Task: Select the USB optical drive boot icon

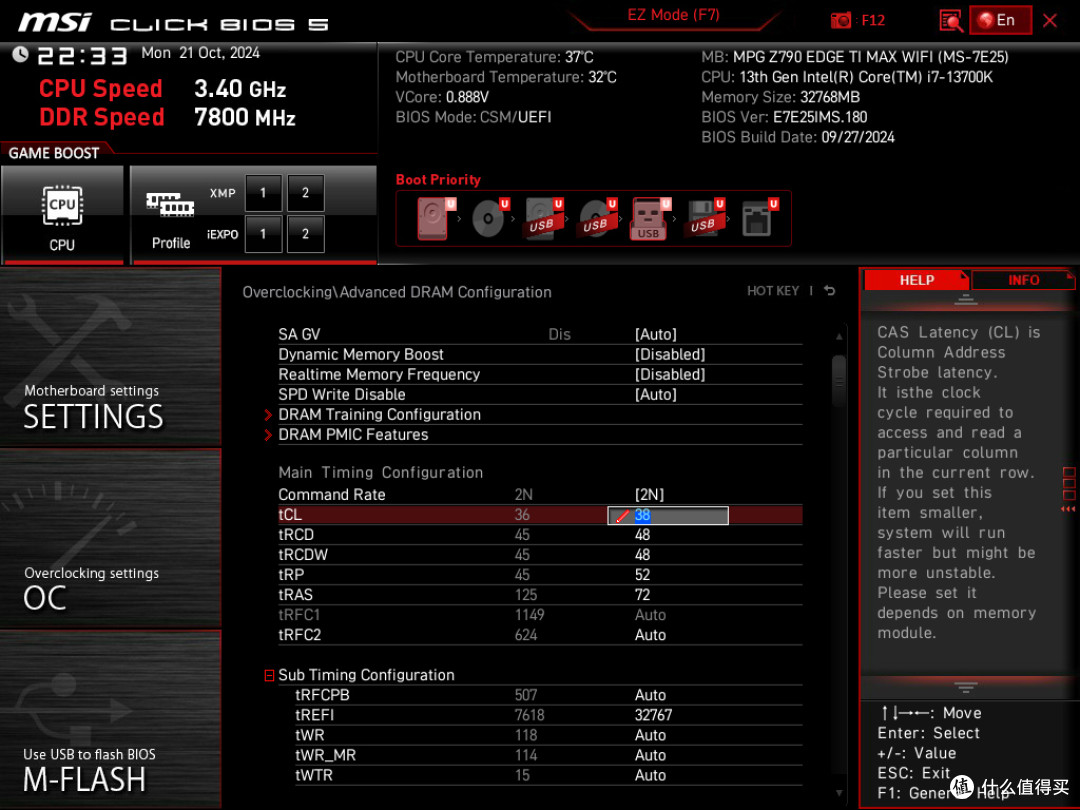Action: [596, 218]
